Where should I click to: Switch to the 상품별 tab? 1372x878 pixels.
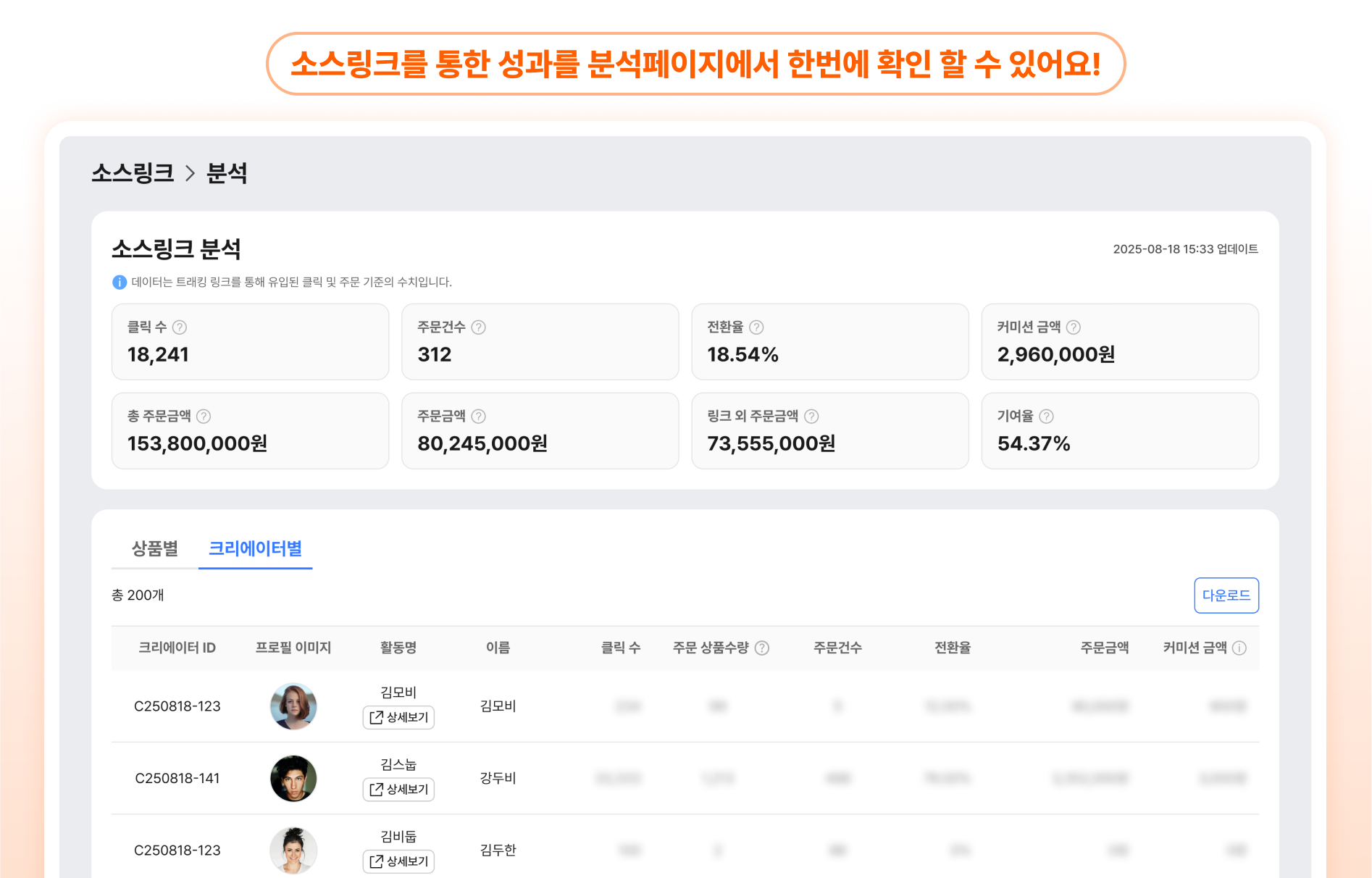154,548
